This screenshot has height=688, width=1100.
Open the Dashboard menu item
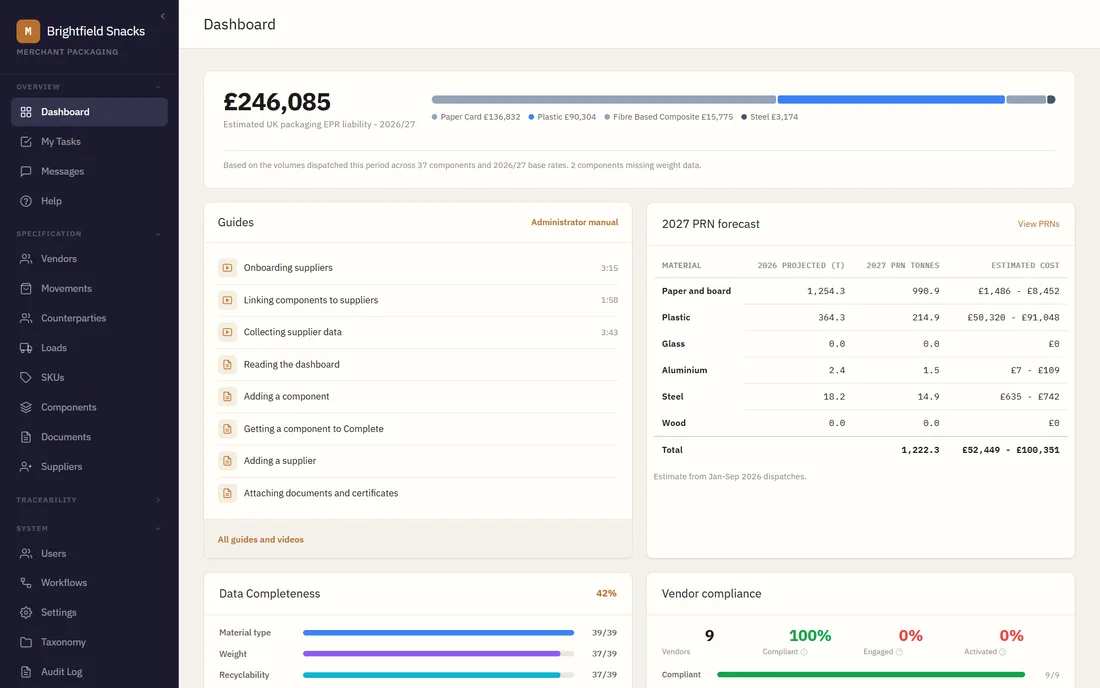click(x=89, y=112)
